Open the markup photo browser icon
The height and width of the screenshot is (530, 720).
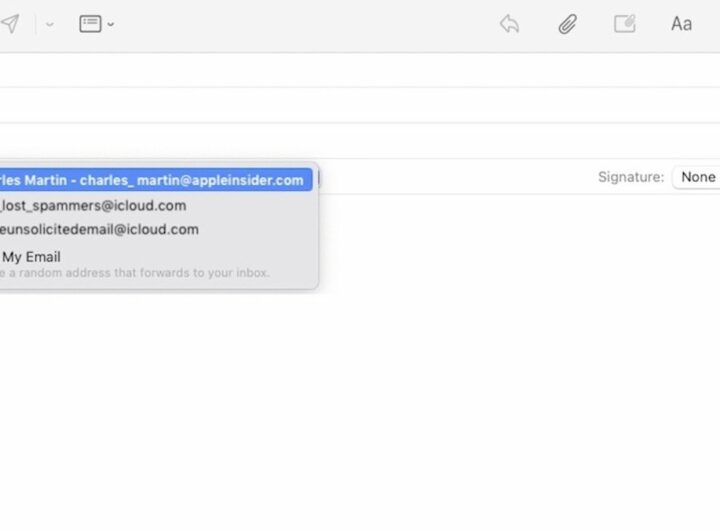[625, 24]
